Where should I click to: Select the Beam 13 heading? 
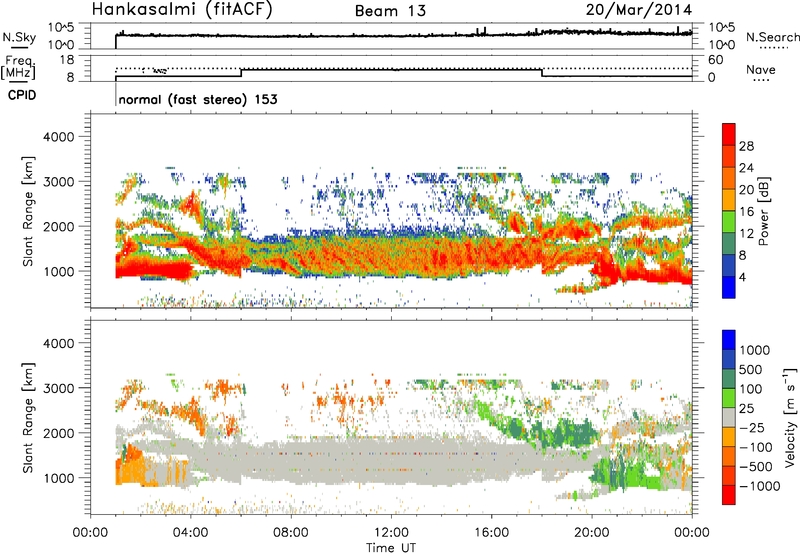(x=390, y=11)
